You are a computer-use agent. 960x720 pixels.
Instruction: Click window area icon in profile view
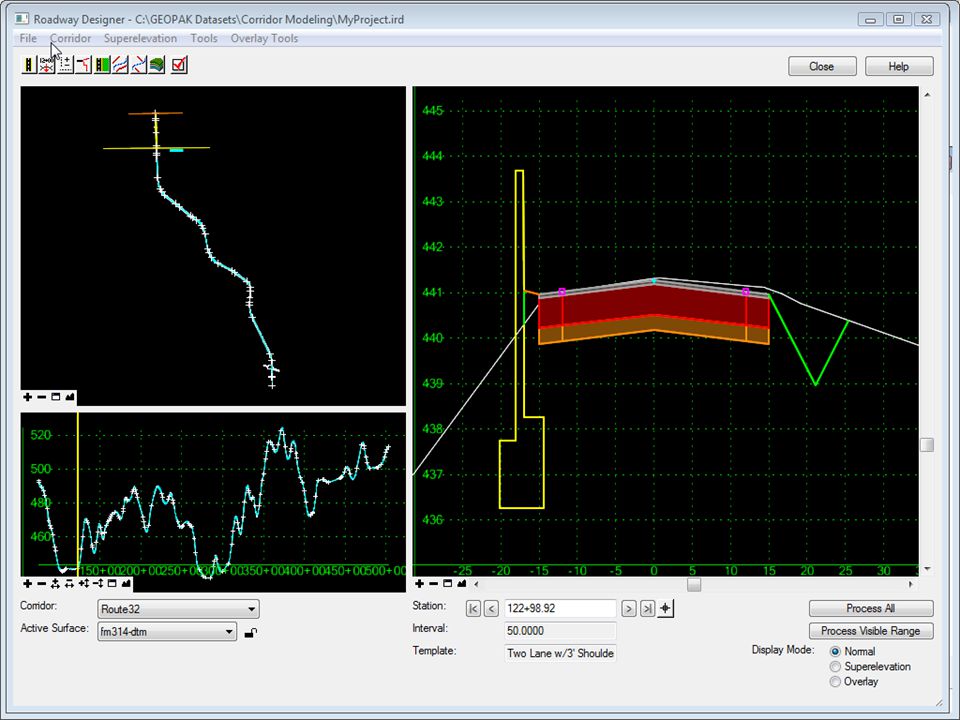tap(112, 583)
